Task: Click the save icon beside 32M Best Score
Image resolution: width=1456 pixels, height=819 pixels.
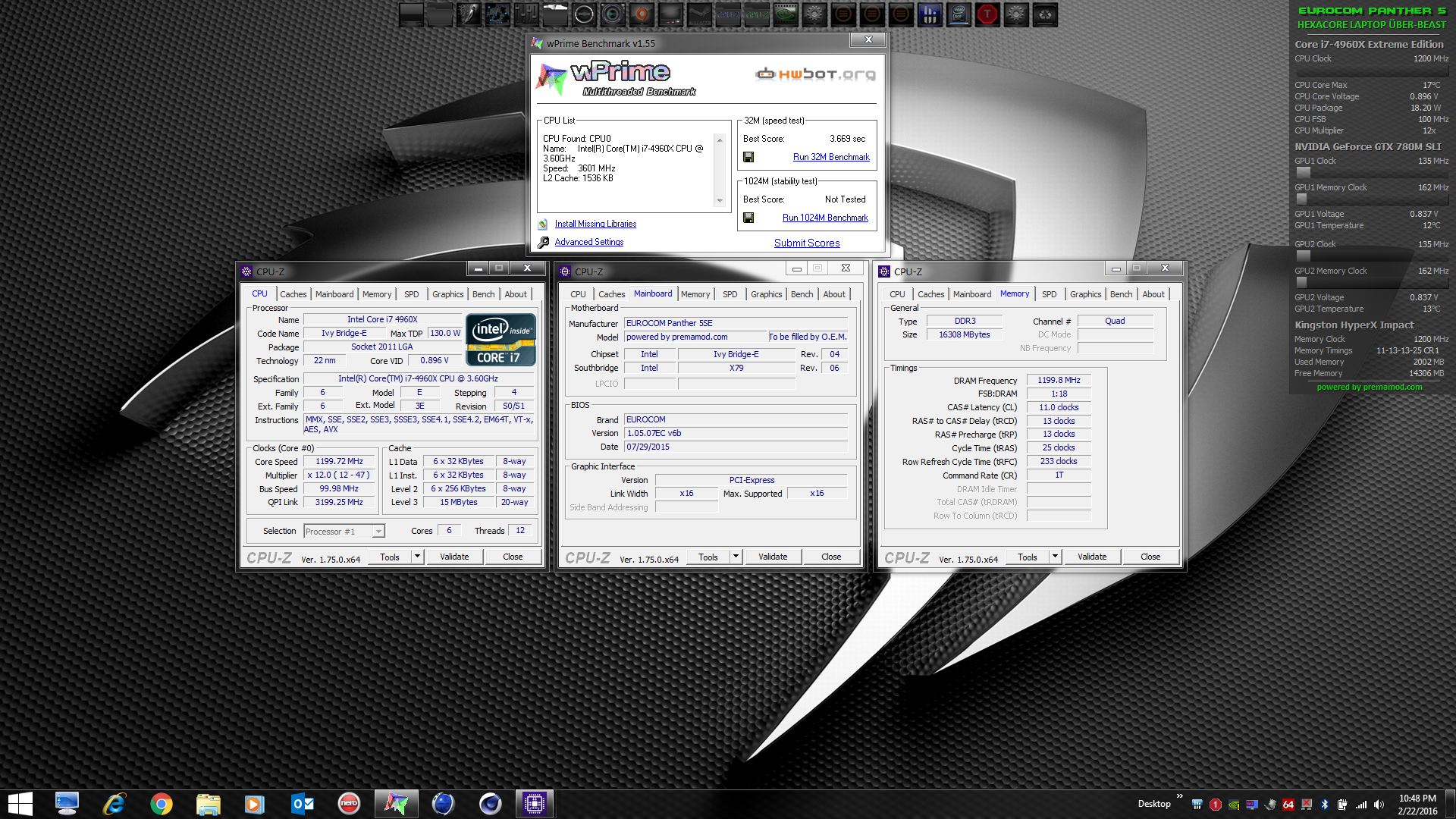Action: point(748,157)
